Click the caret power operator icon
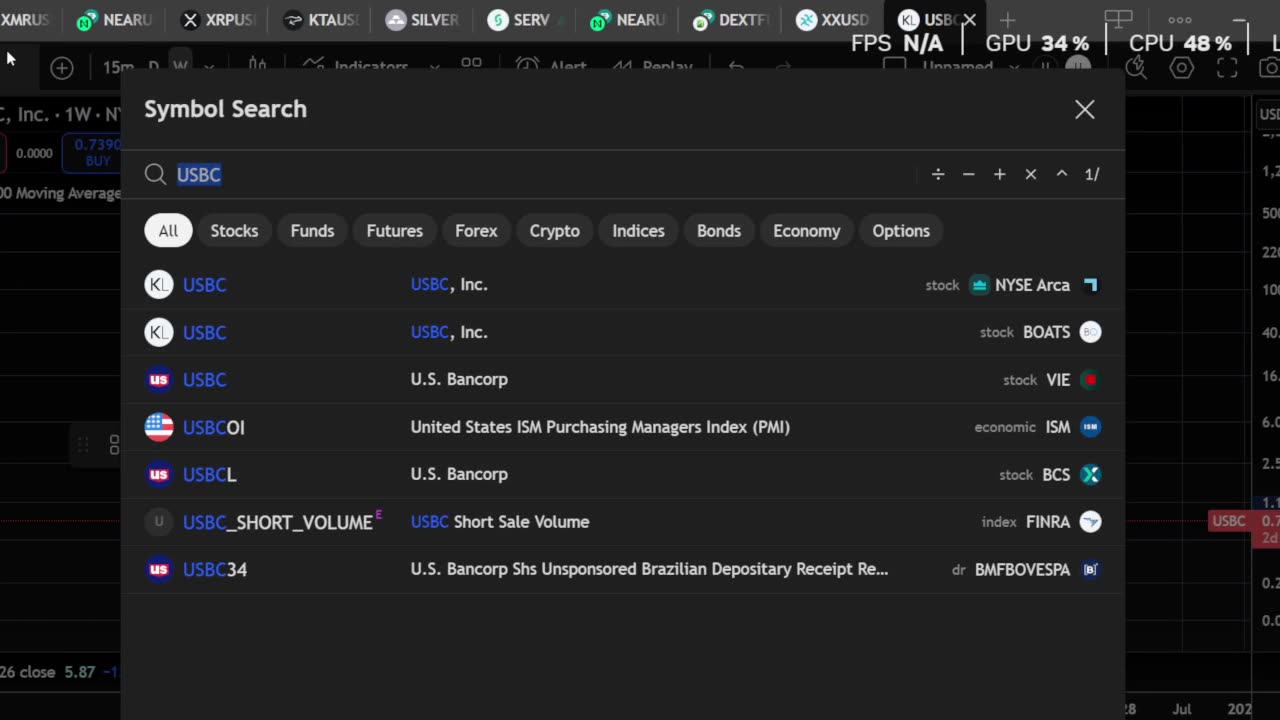1280x720 pixels. coord(1061,174)
